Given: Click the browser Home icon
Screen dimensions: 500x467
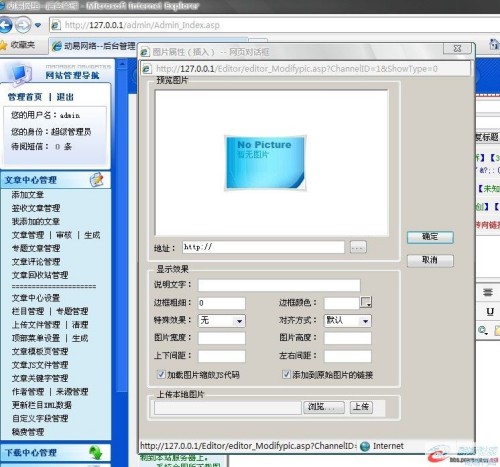Looking at the screenshot, I should tap(495, 44).
